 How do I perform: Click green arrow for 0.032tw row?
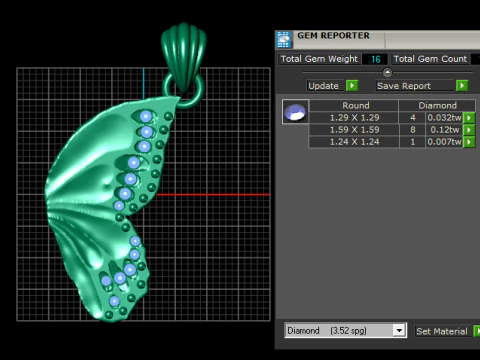[x=469, y=118]
